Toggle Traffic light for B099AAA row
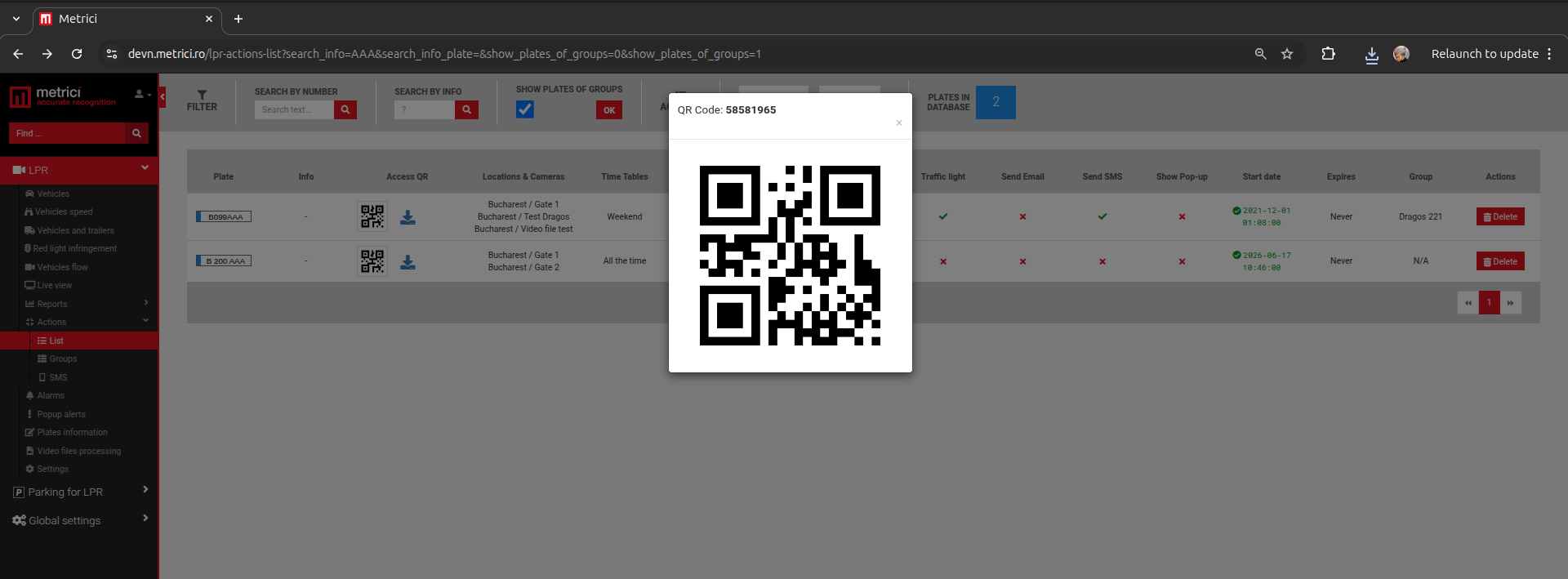1568x579 pixels. click(x=943, y=216)
